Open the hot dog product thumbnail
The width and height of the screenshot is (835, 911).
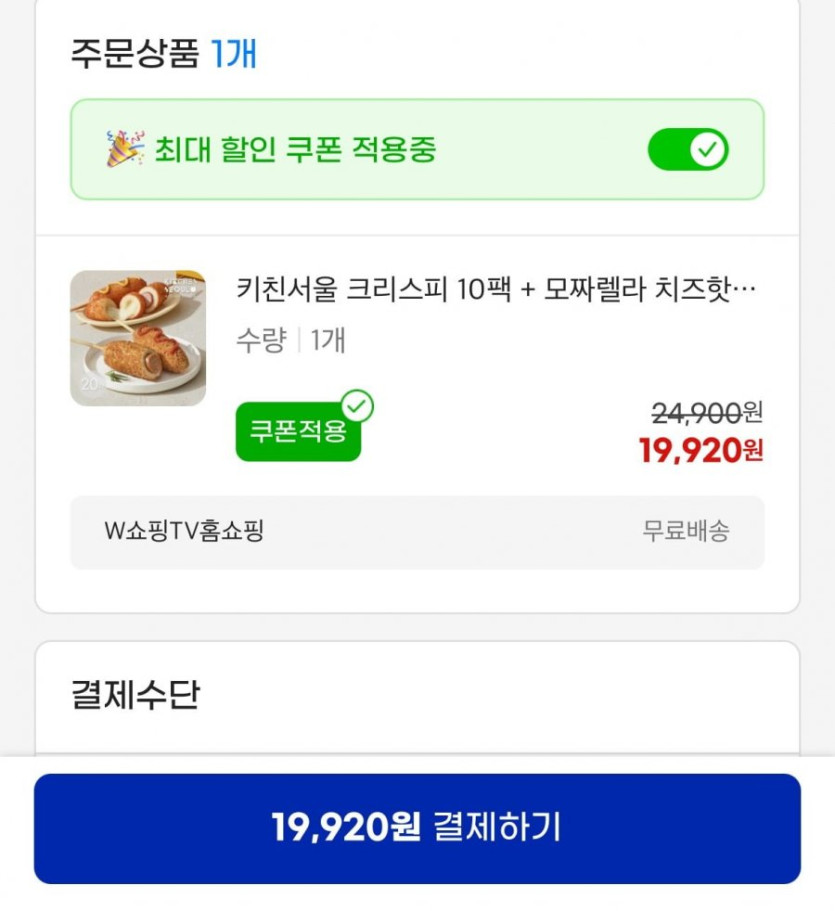pyautogui.click(x=138, y=338)
